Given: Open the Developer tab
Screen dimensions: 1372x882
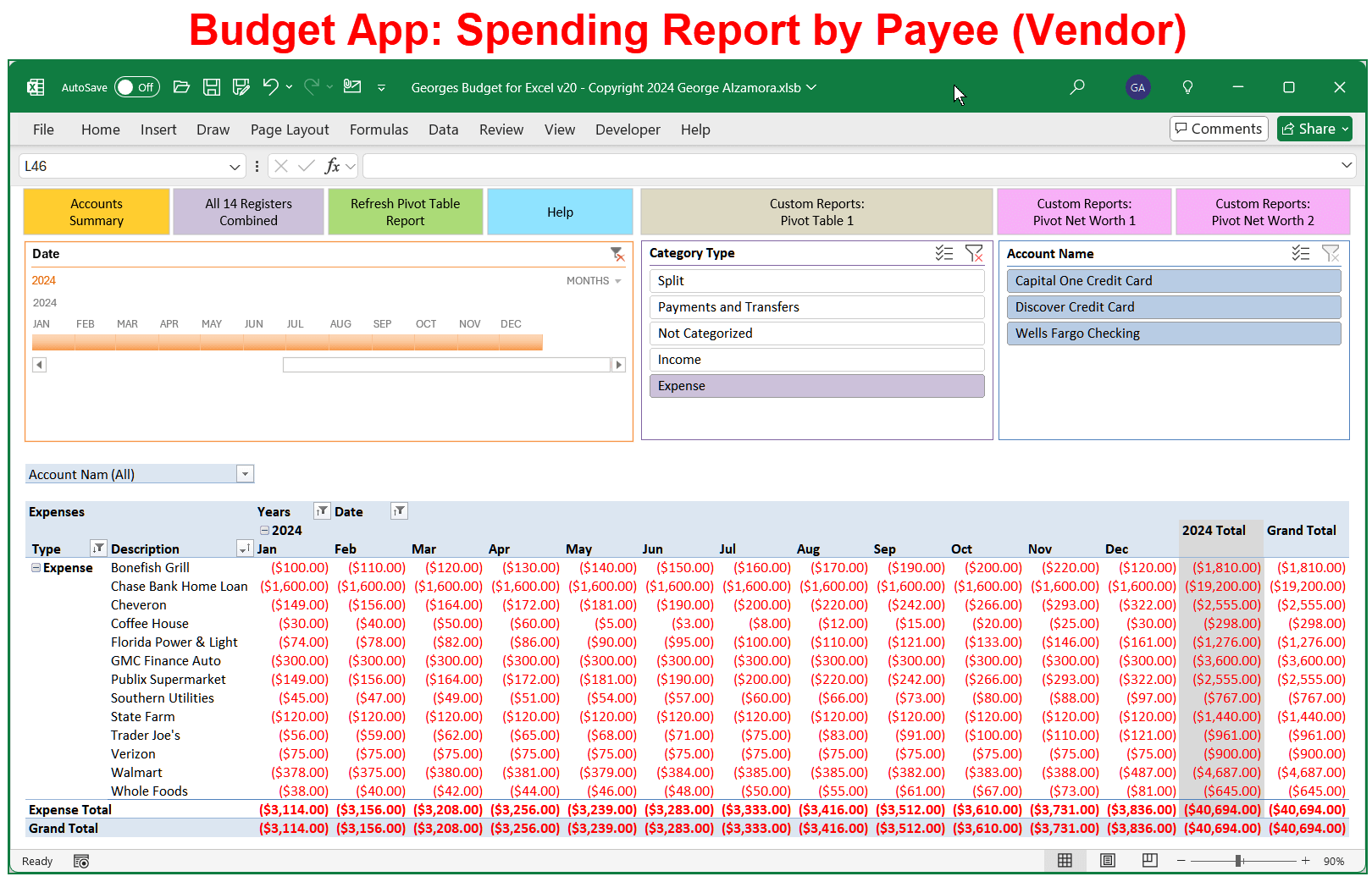Looking at the screenshot, I should click(628, 130).
